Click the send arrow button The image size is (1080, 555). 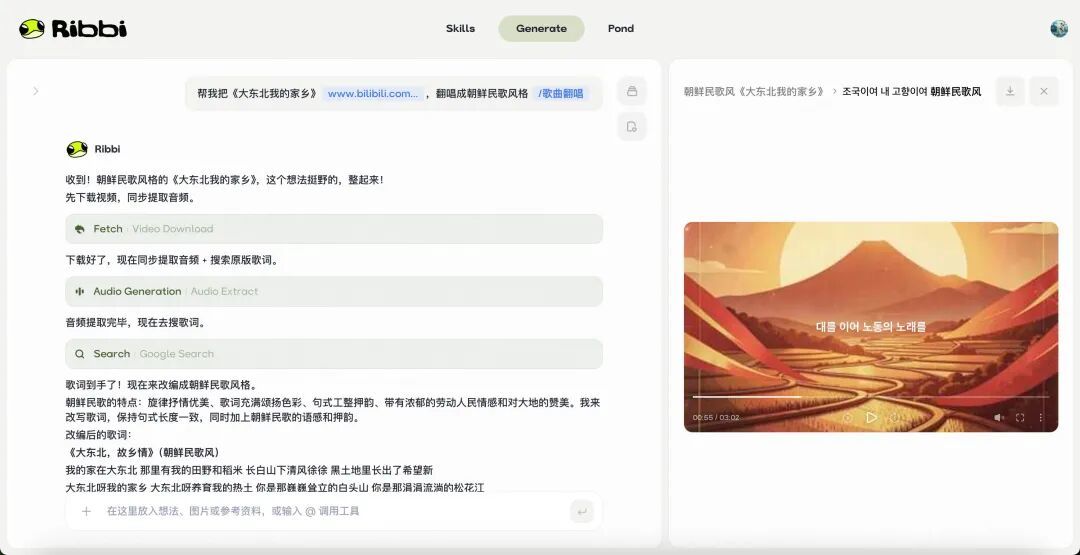coord(582,512)
